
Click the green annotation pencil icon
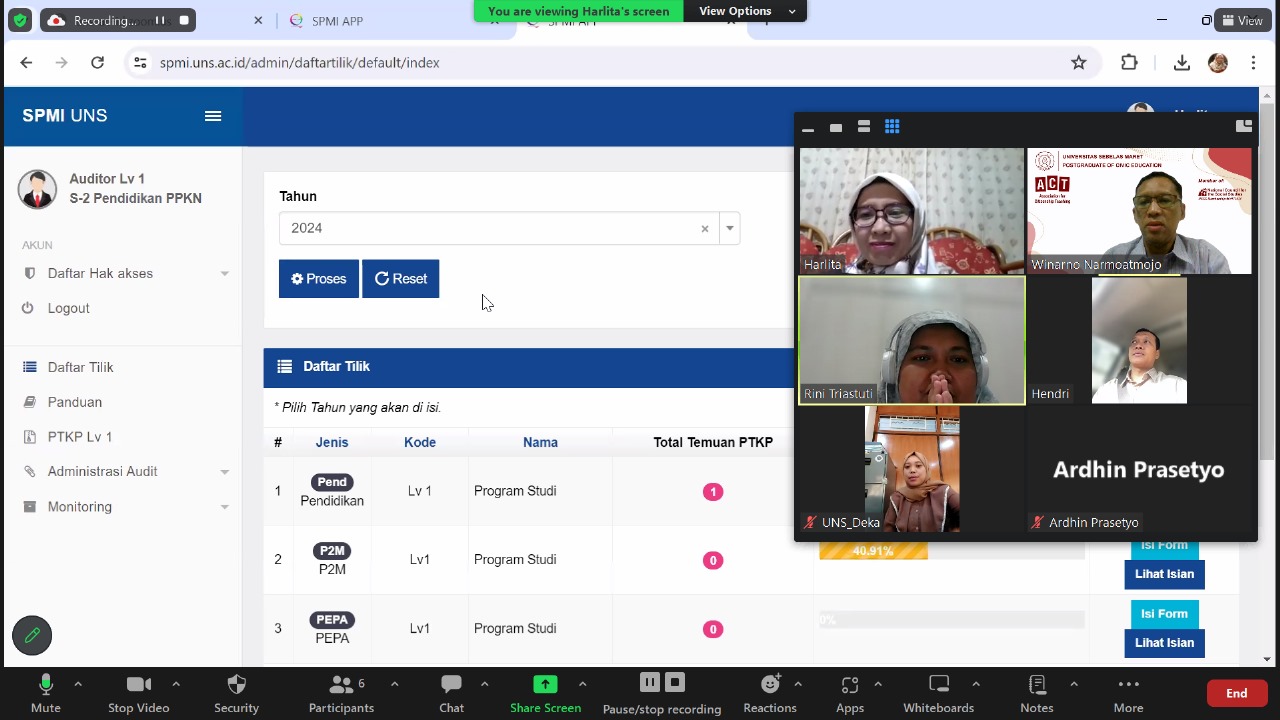(x=32, y=635)
